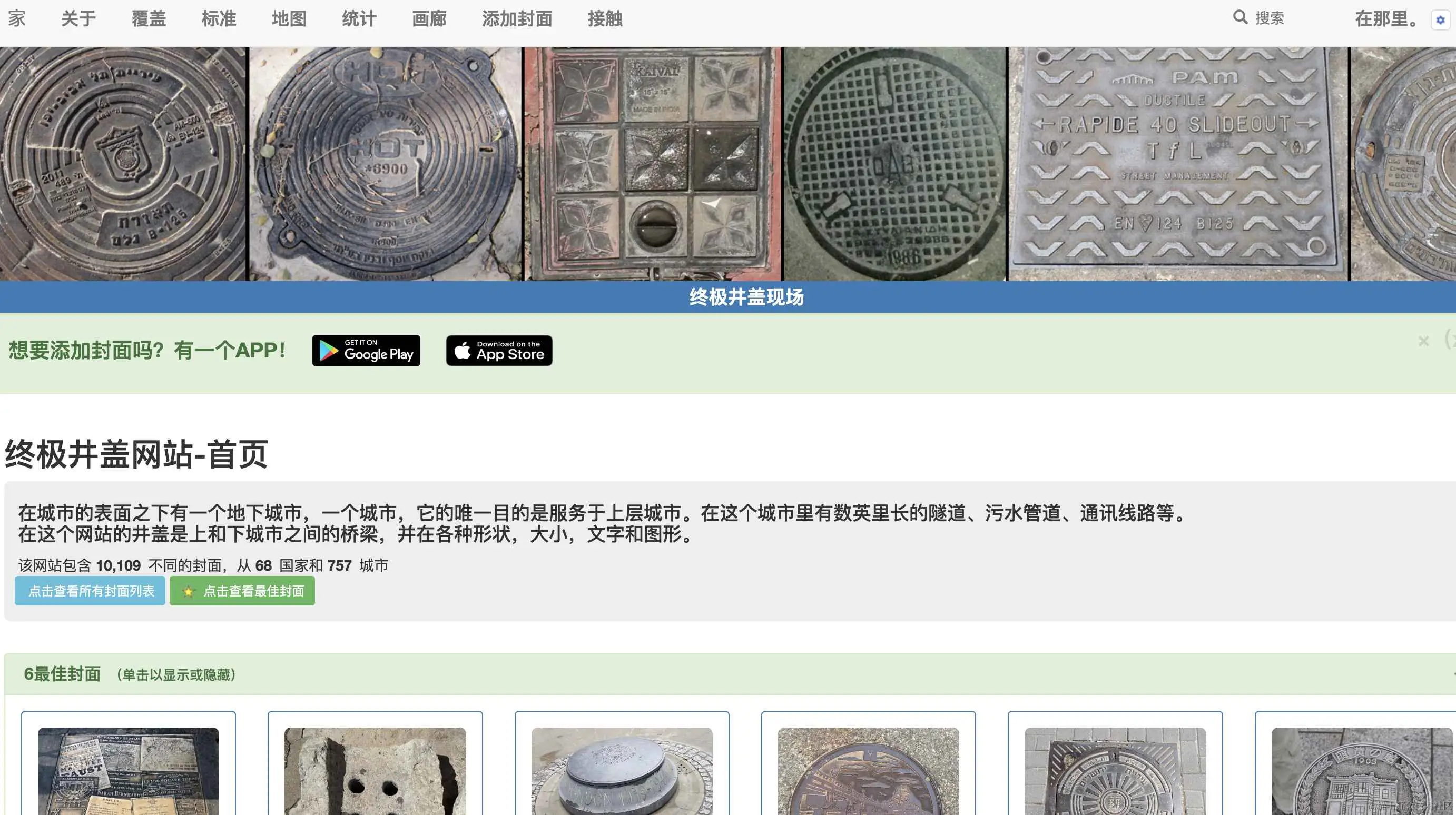
Task: Open the first best cover thumbnail
Action: [x=129, y=771]
